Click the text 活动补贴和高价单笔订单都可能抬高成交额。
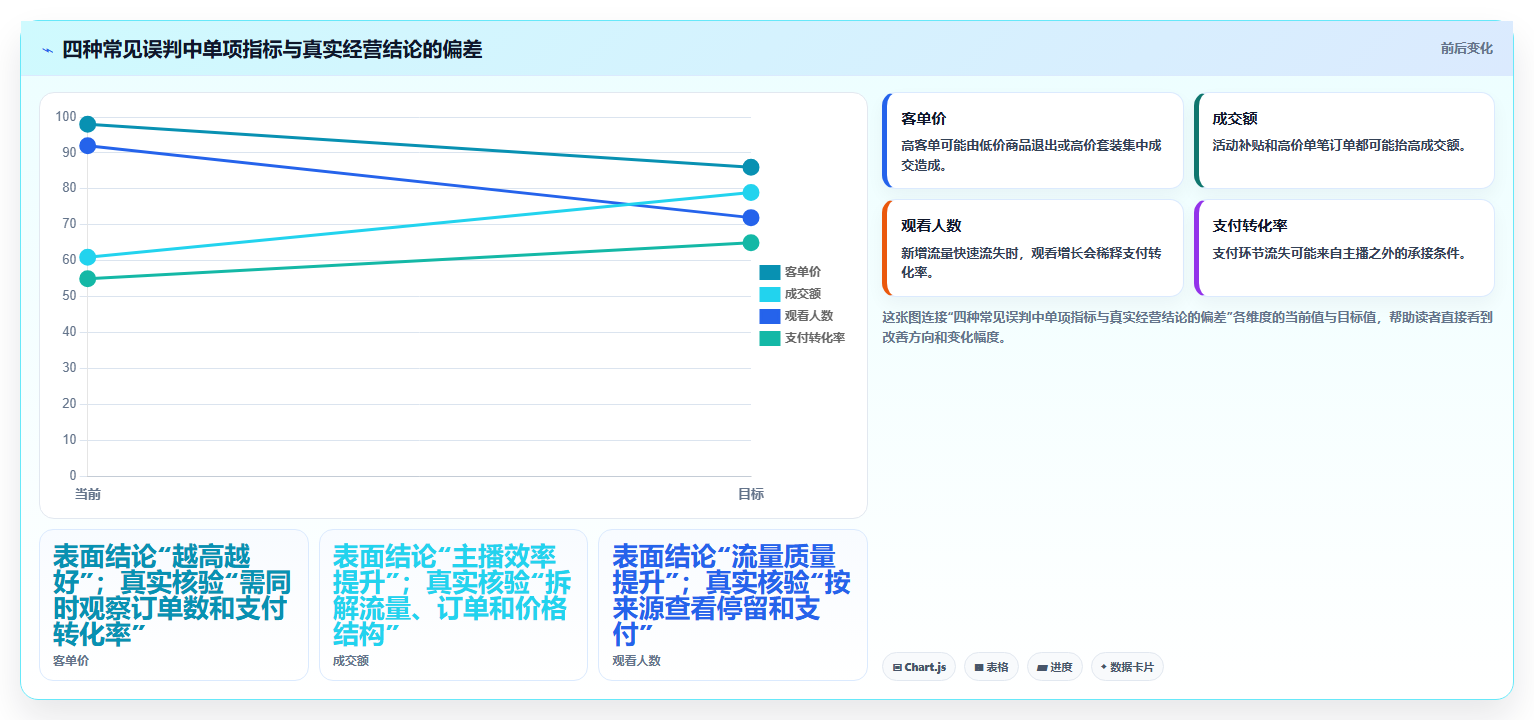1534x720 pixels. point(1341,146)
